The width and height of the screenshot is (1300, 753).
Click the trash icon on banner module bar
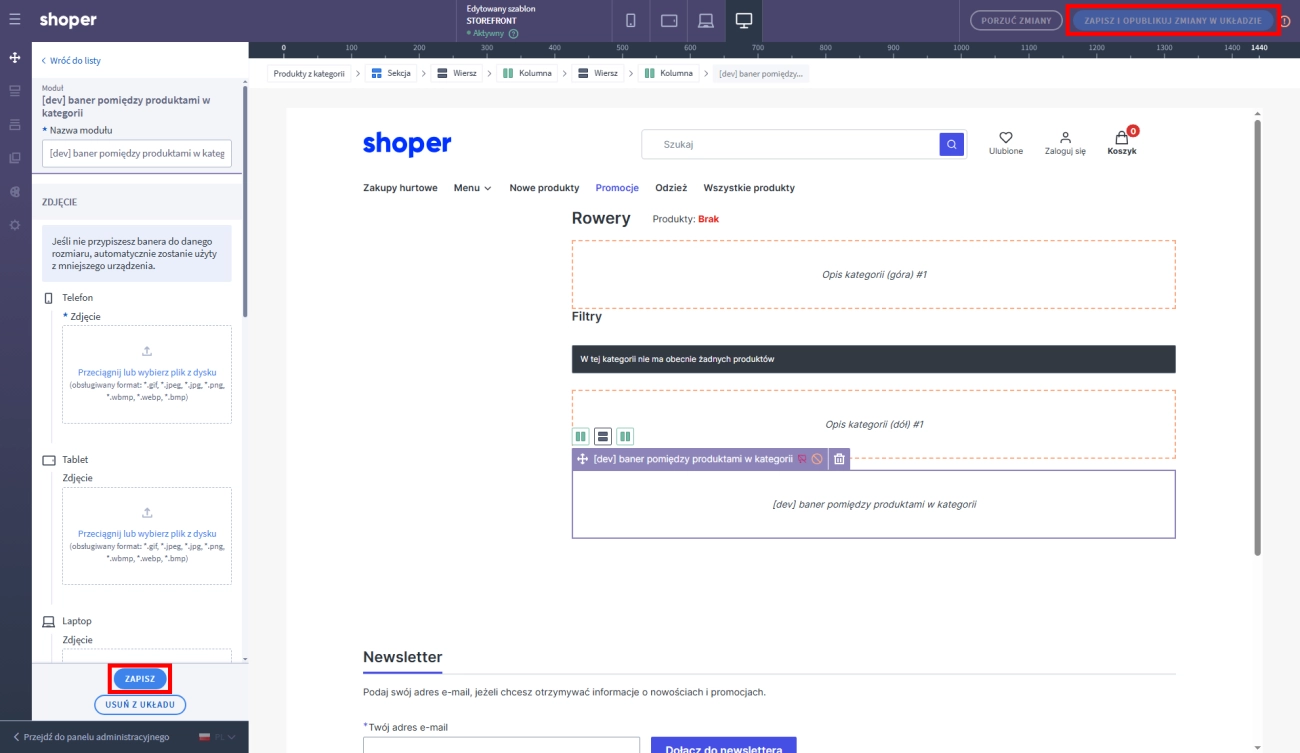840,459
